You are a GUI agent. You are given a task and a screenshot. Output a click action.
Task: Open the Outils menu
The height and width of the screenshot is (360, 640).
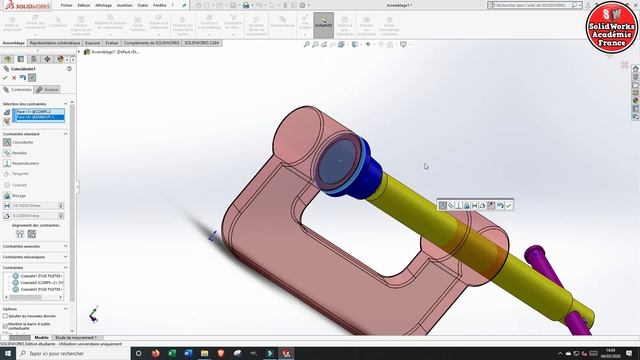click(x=142, y=5)
